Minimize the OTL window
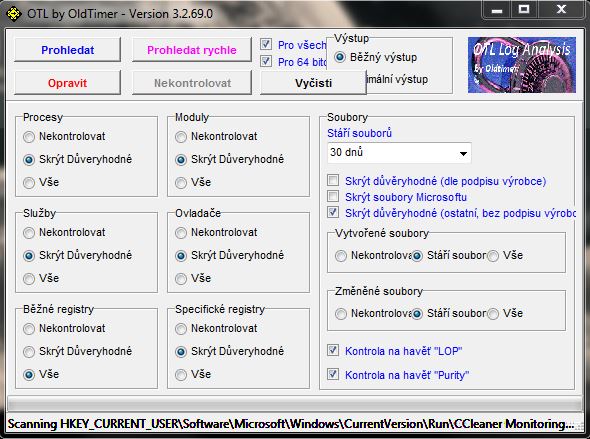The image size is (590, 439). click(497, 9)
